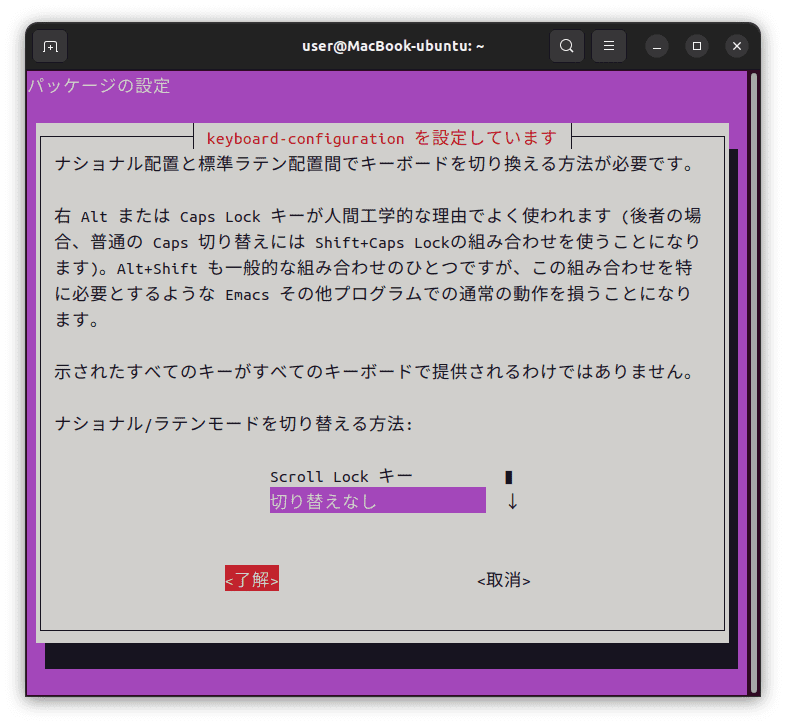Maximize the terminal window
786x725 pixels.
click(697, 46)
